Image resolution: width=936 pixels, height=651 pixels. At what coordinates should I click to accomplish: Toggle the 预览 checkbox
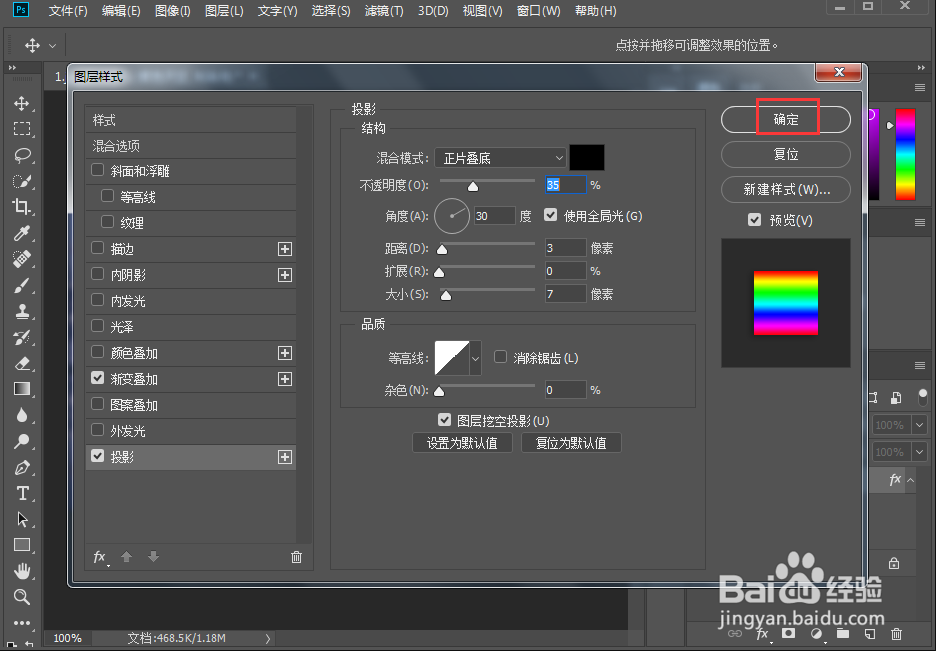755,220
